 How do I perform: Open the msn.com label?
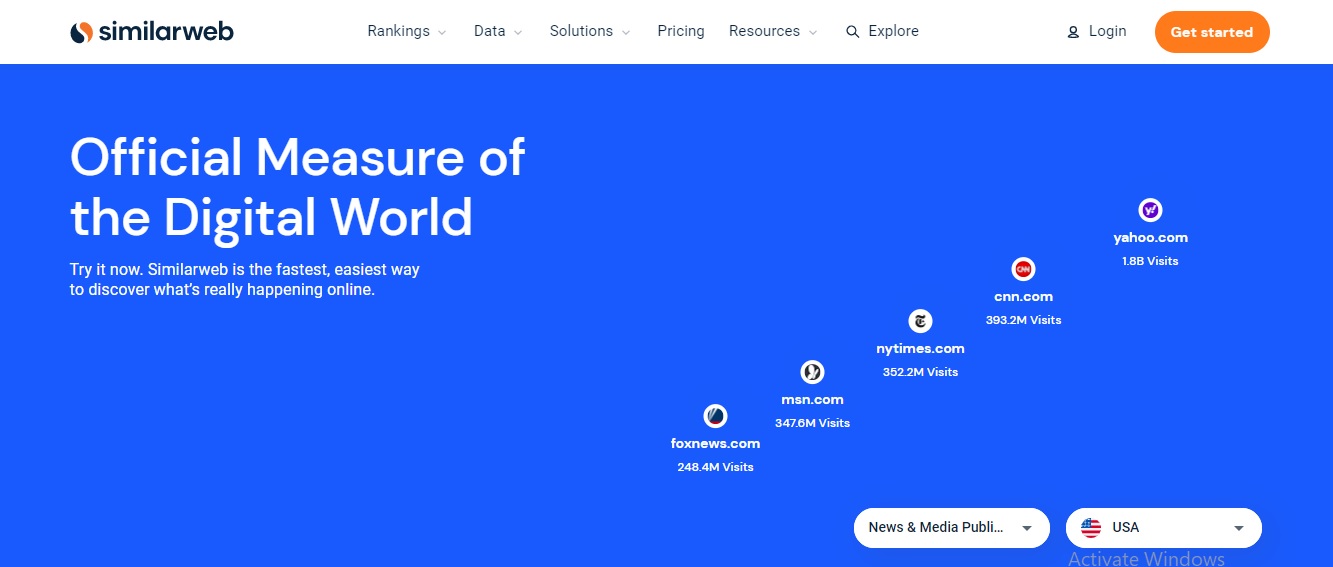coord(812,400)
